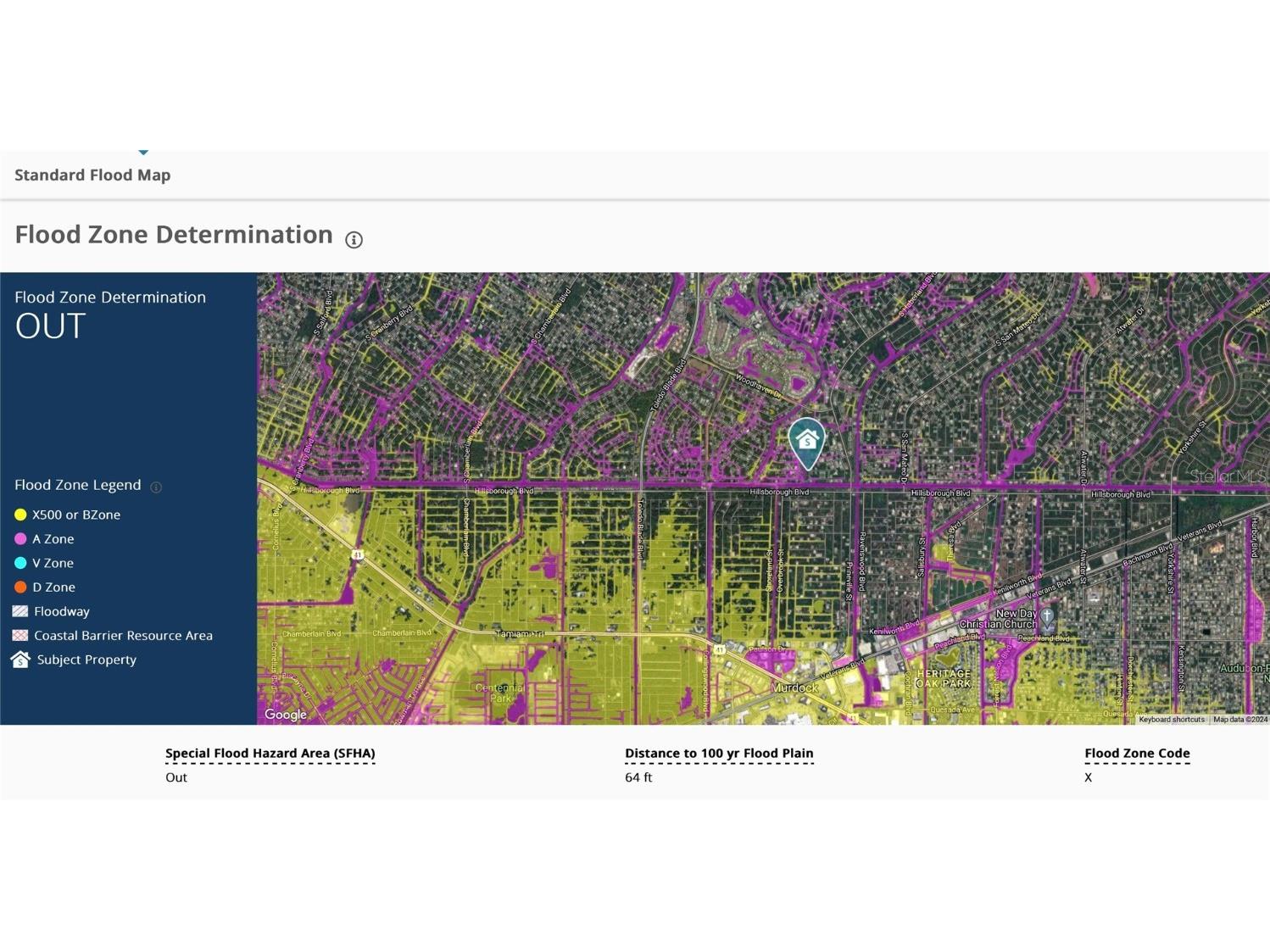
Task: Click the OUT determination text panel
Action: click(49, 326)
